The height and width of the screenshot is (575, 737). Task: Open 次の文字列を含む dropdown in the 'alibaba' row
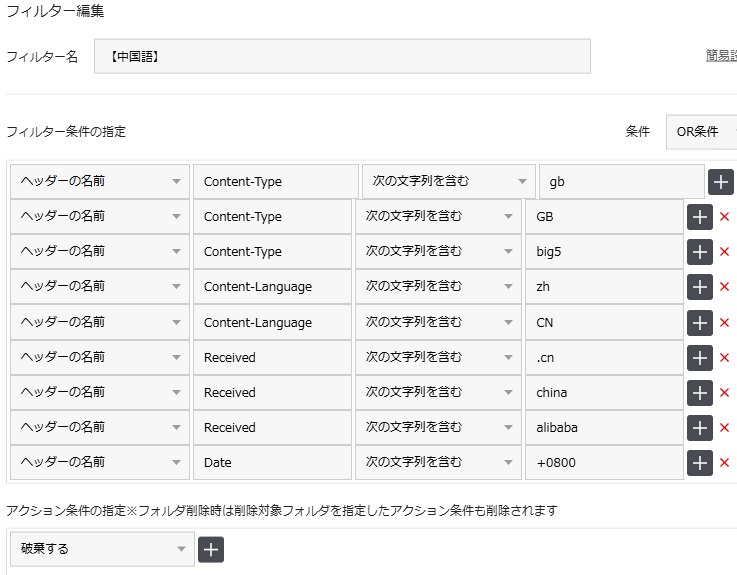point(438,428)
